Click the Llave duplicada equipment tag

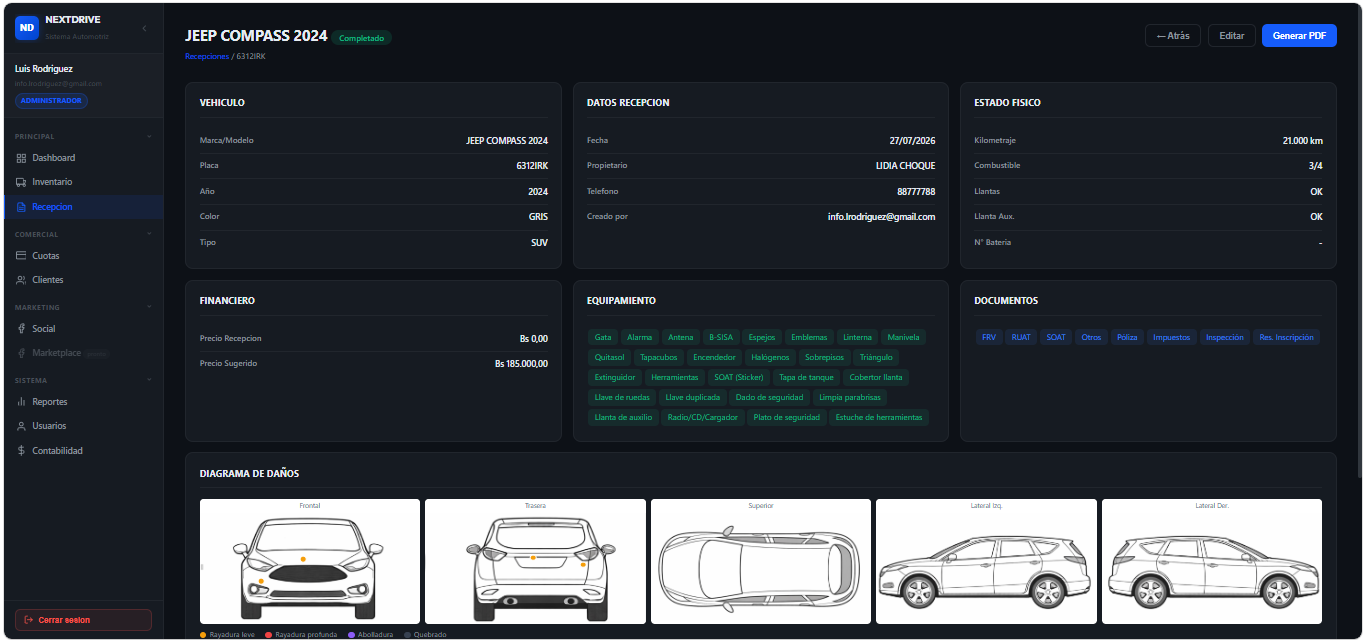coord(692,397)
